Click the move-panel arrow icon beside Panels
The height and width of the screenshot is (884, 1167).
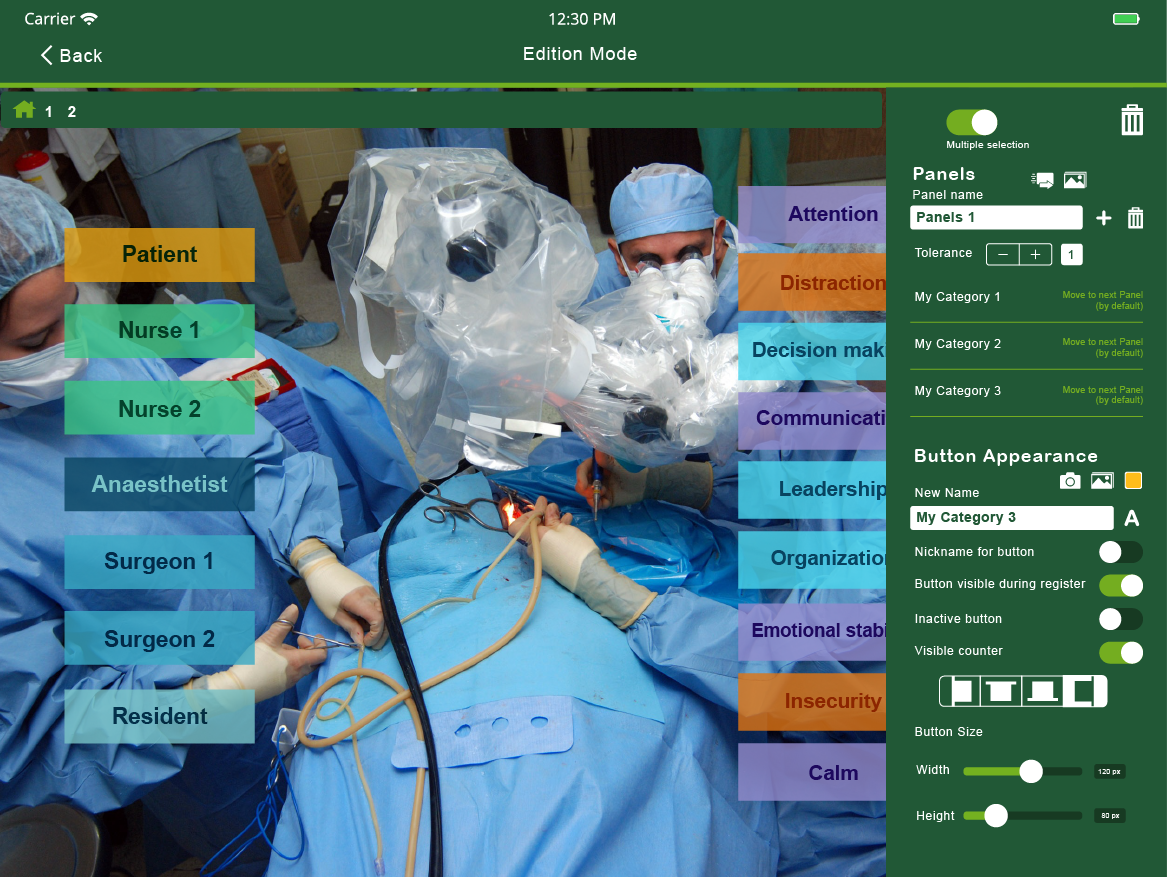[1042, 180]
